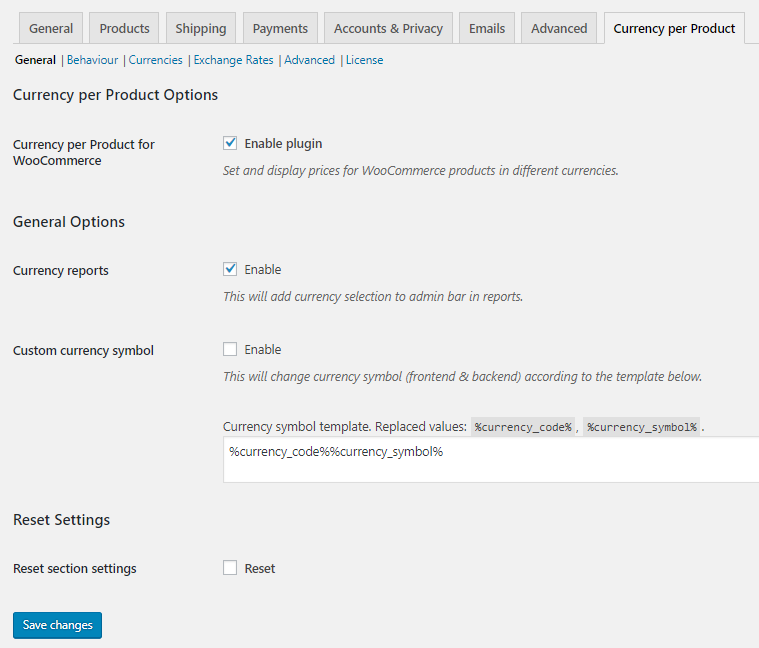The height and width of the screenshot is (648, 759).
Task: Enable the Custom currency symbol checkbox
Action: tap(230, 349)
